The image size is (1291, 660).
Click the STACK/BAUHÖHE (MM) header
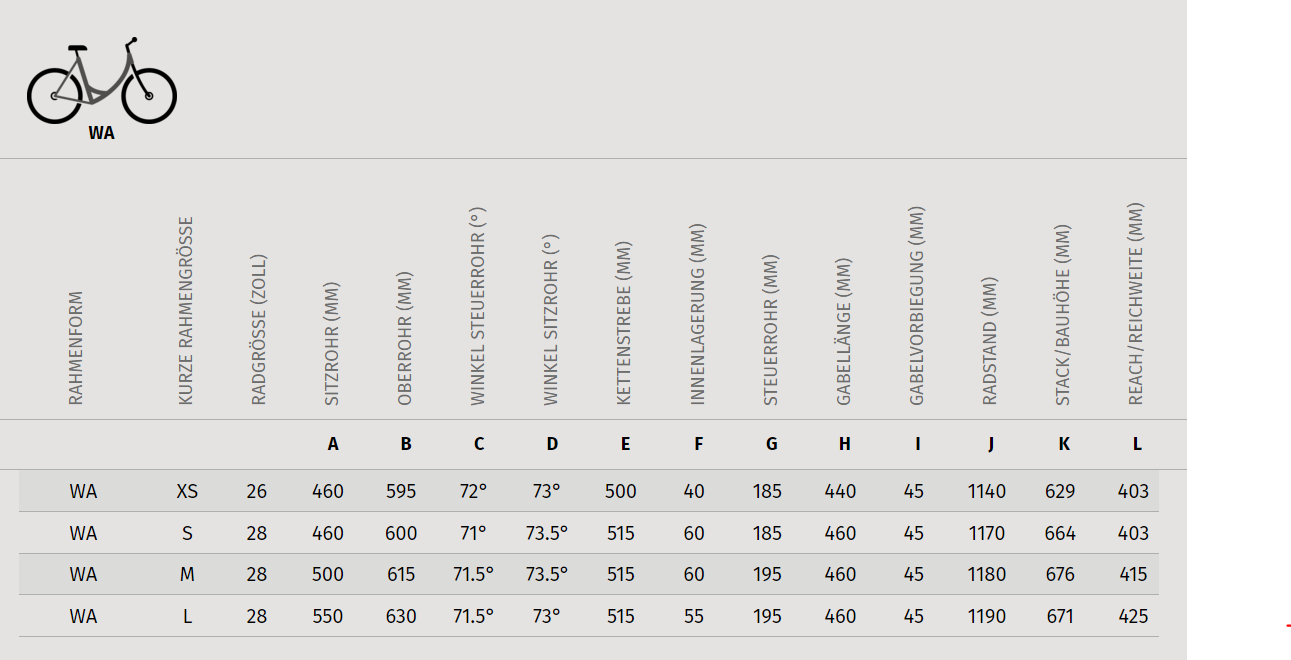pyautogui.click(x=1063, y=315)
